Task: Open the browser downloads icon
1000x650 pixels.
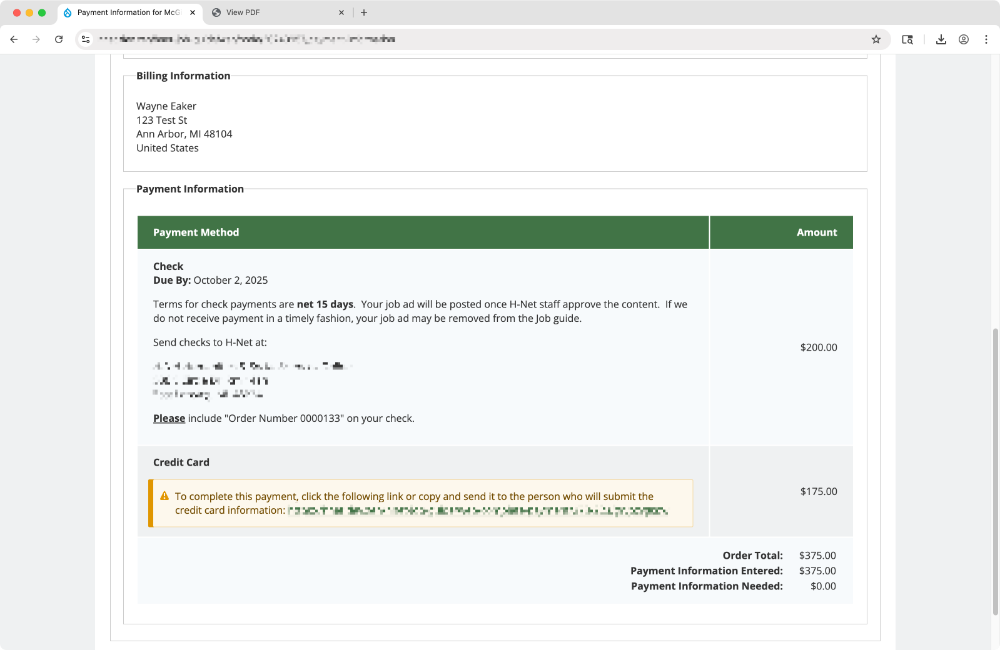Action: tap(941, 40)
